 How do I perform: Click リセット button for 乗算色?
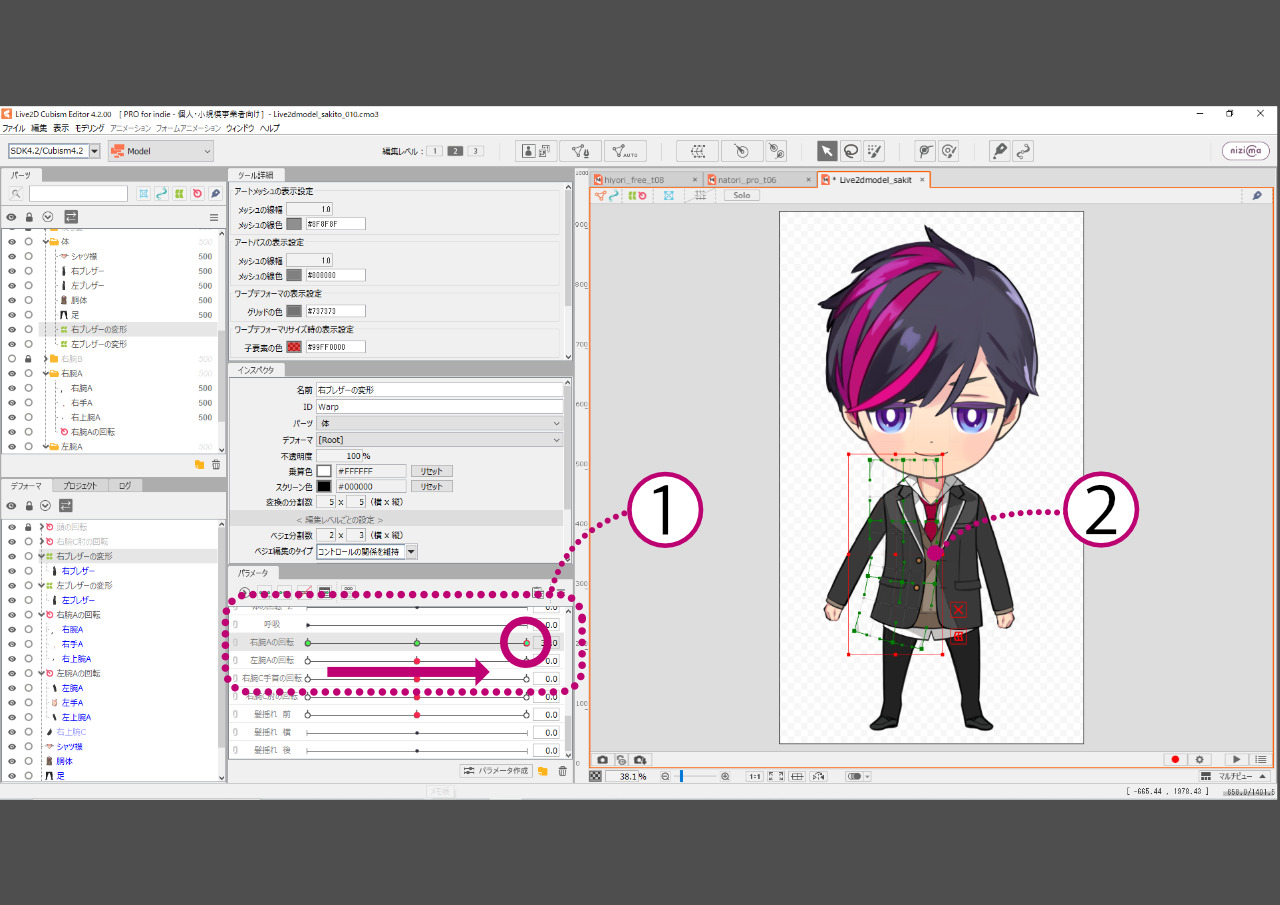pos(431,471)
